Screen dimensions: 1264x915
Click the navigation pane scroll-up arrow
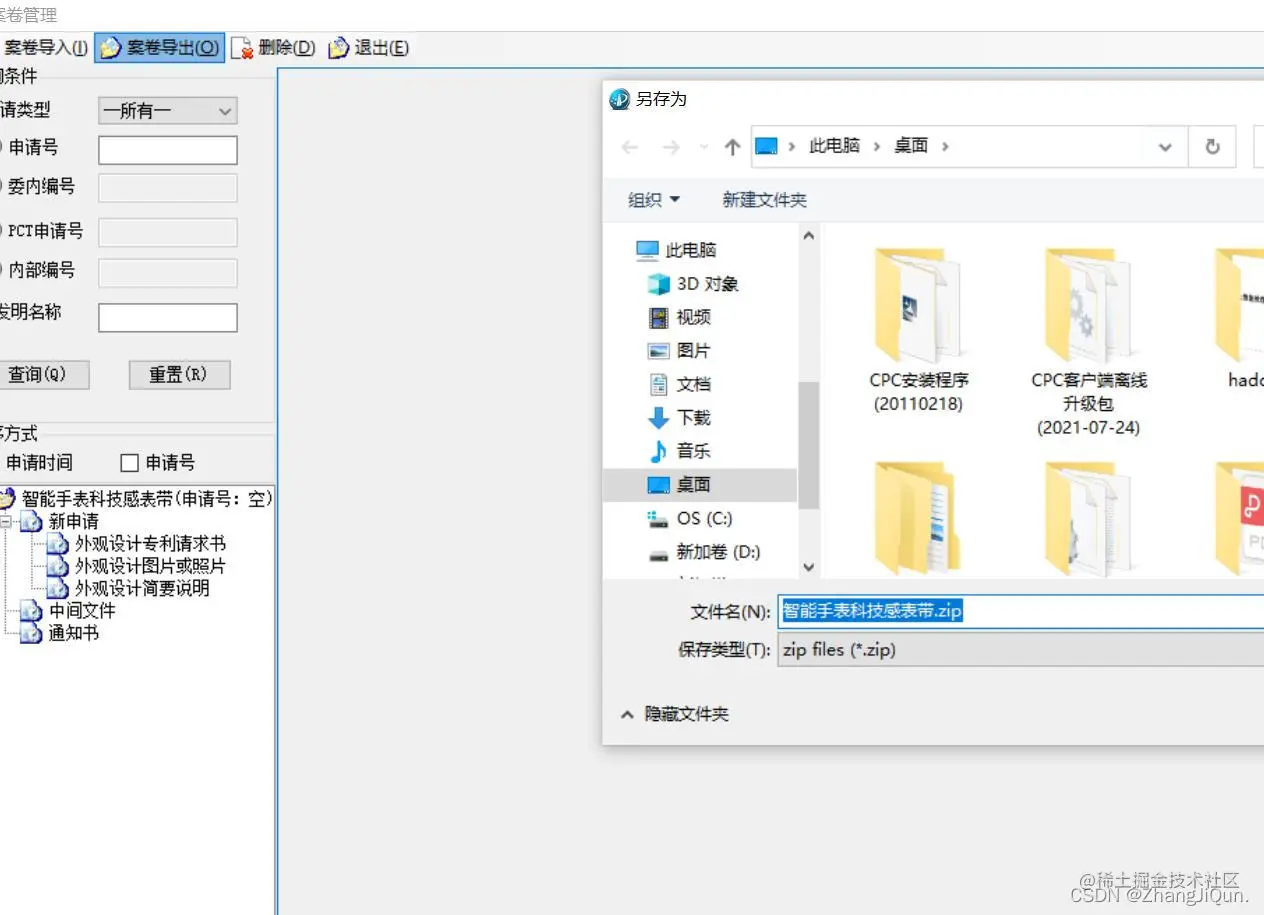[x=809, y=236]
